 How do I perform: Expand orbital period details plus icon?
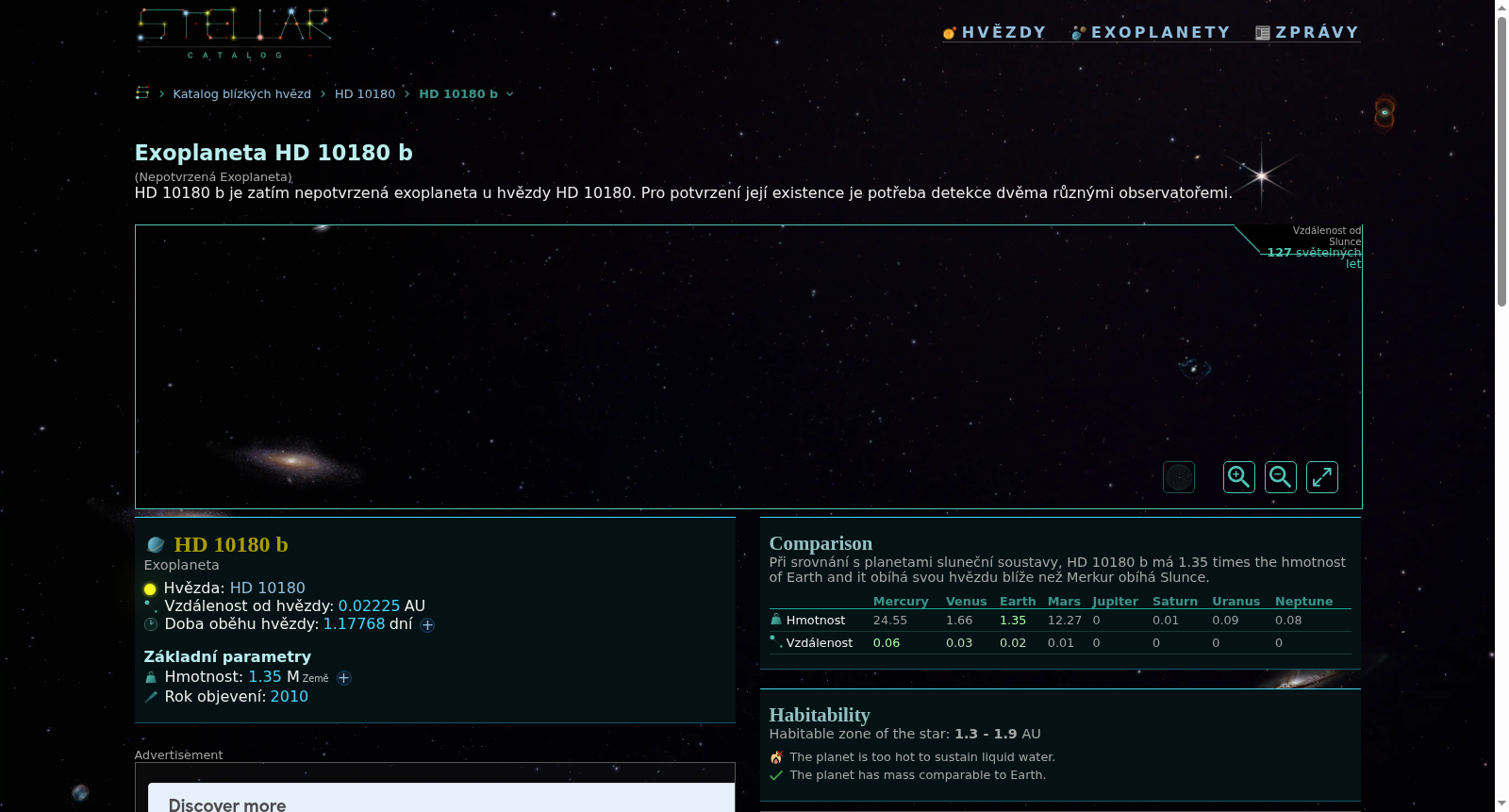(x=427, y=625)
